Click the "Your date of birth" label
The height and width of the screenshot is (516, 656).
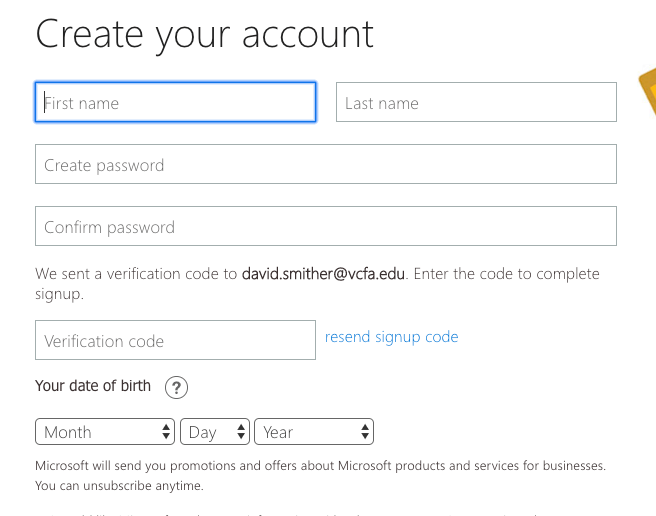click(93, 386)
